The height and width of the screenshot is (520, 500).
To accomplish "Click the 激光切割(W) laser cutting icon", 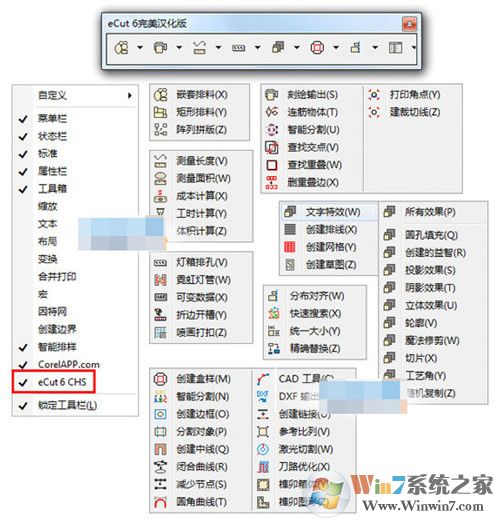I will click(263, 449).
